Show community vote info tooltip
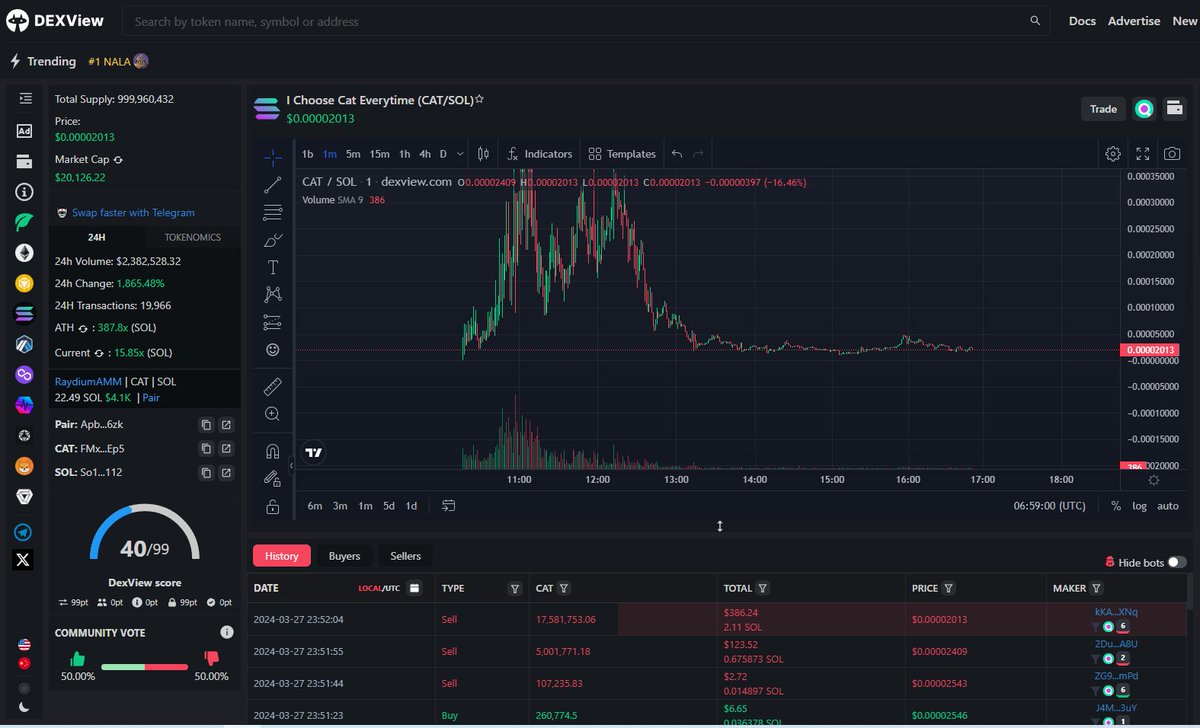 227,632
